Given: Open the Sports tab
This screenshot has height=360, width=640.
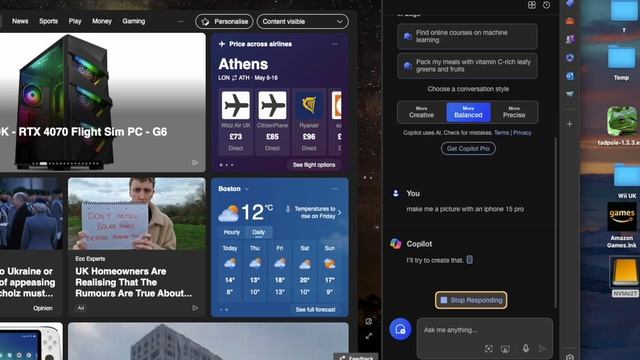Looking at the screenshot, I should [x=48, y=21].
